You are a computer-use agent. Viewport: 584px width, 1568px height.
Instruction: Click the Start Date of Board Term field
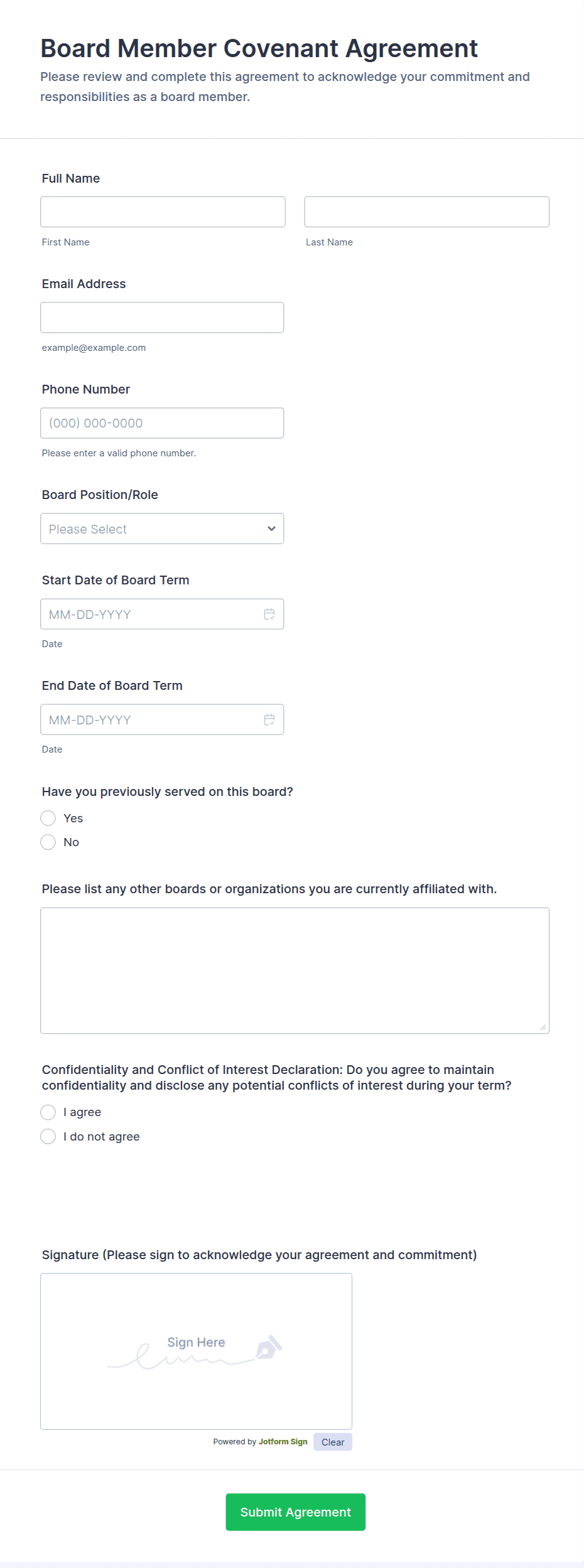coord(151,614)
